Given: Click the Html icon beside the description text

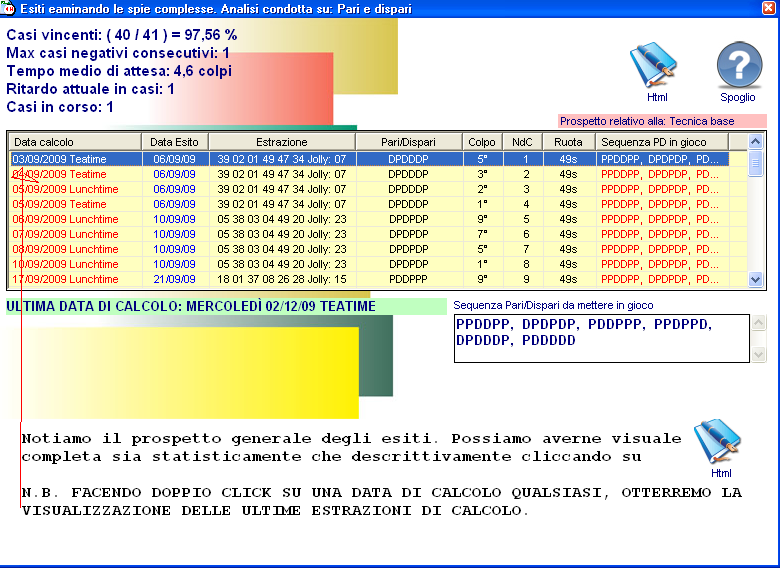Looking at the screenshot, I should coord(718,442).
